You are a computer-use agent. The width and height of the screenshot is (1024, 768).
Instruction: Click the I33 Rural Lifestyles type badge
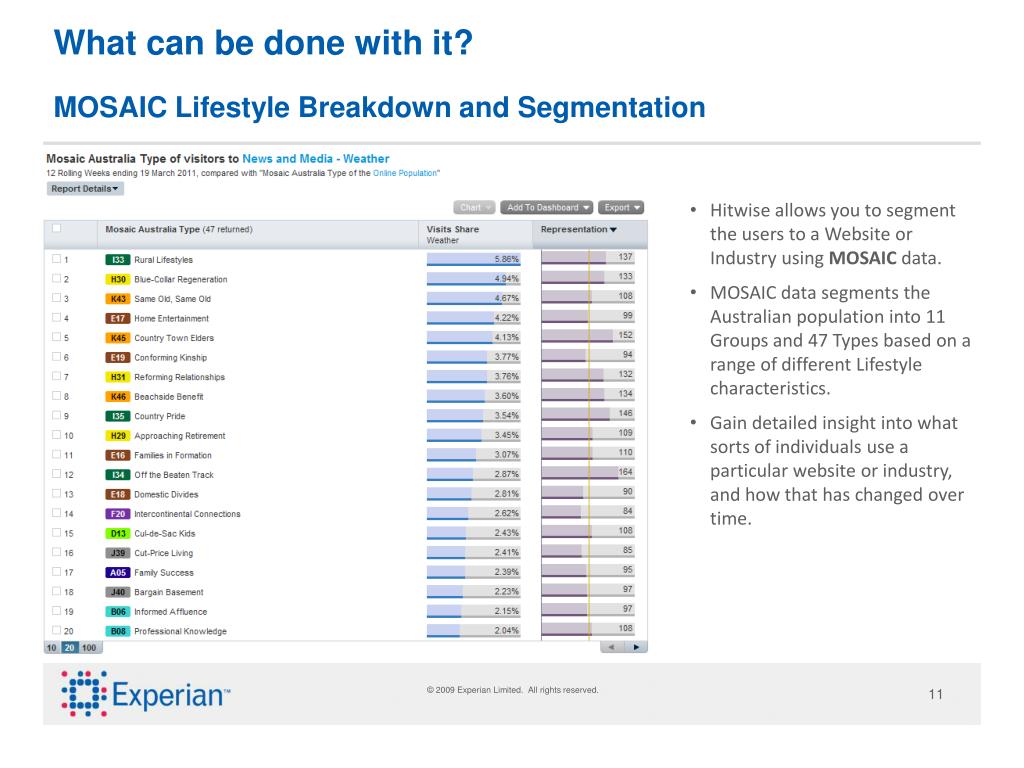[118, 260]
